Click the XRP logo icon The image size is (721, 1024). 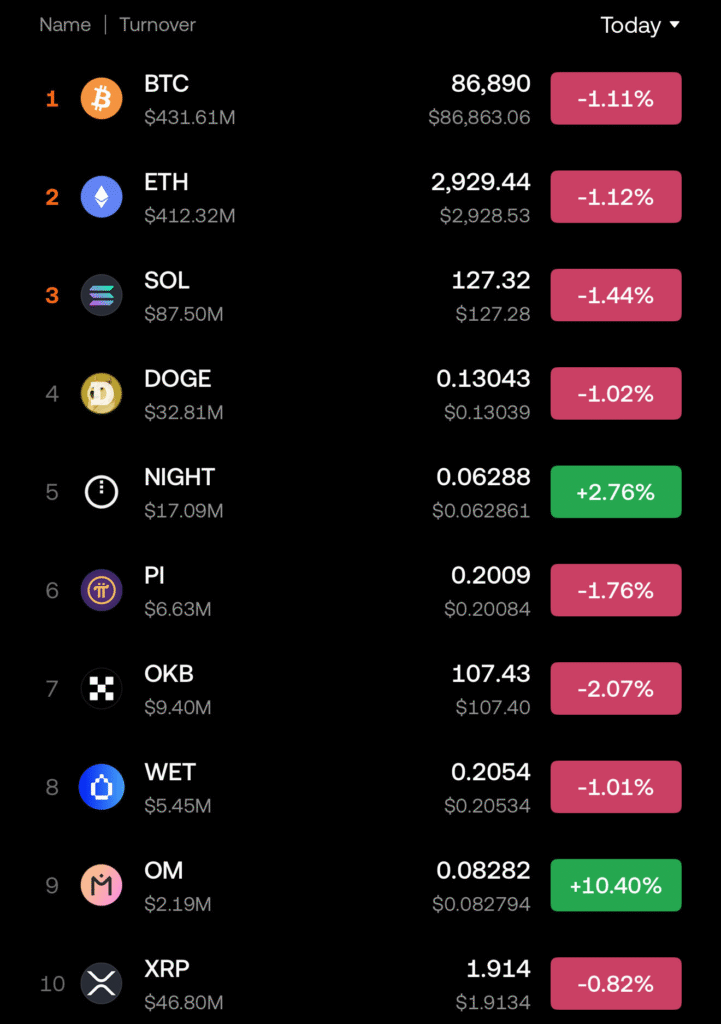(101, 983)
